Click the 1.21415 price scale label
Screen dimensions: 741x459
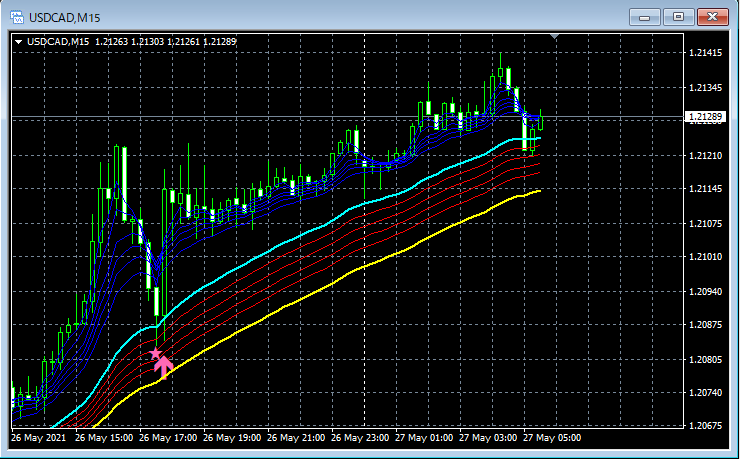click(x=706, y=53)
